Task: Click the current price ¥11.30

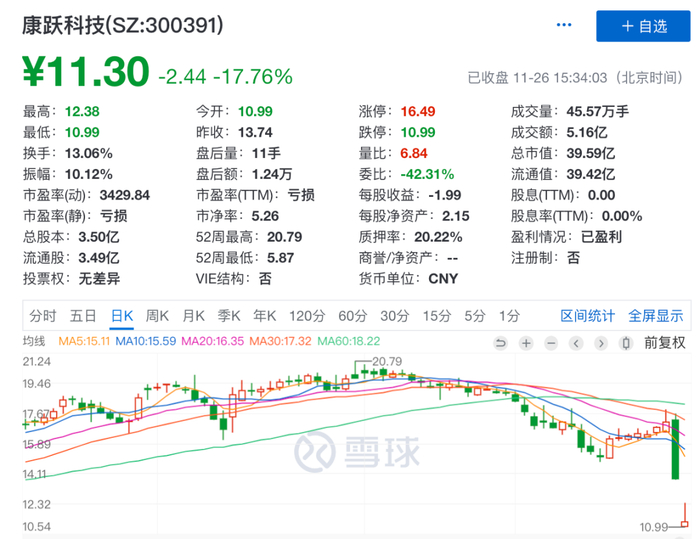Action: (x=86, y=71)
